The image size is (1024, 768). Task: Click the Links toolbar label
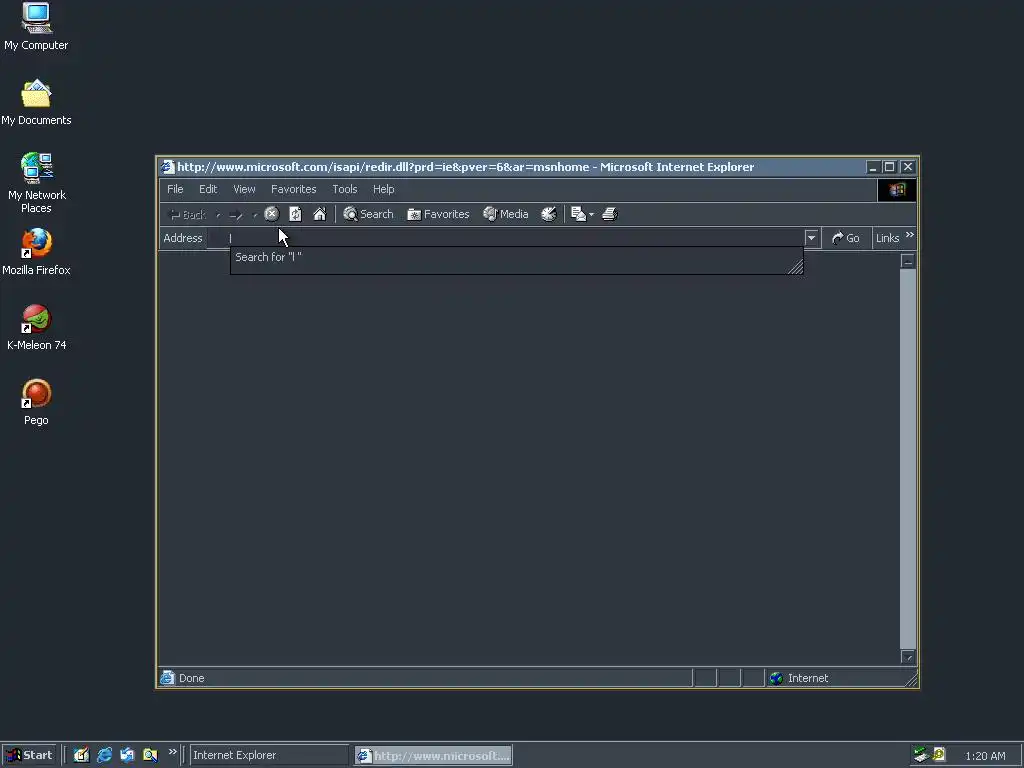pyautogui.click(x=888, y=238)
